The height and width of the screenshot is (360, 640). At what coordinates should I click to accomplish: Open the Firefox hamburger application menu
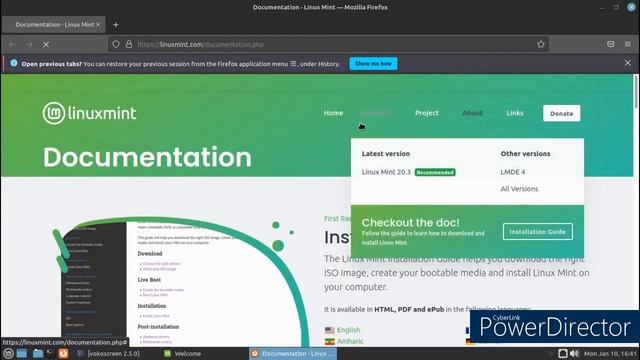628,44
